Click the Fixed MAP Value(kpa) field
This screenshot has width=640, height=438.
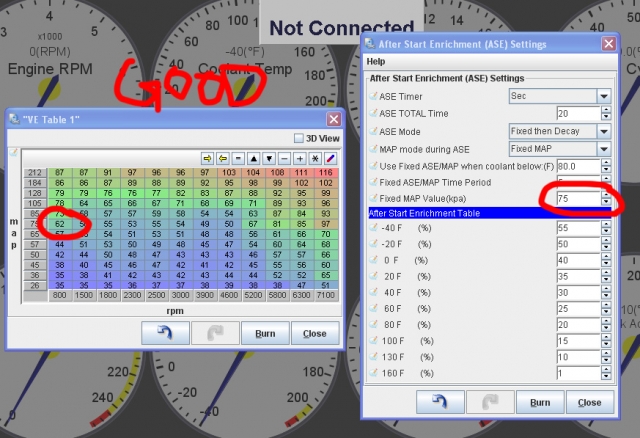(578, 199)
